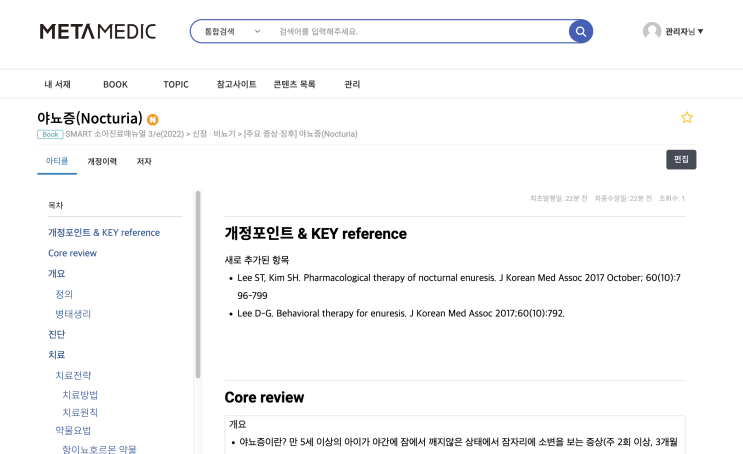743x454 pixels.
Task: Click the 목차 label
Action: [55, 205]
